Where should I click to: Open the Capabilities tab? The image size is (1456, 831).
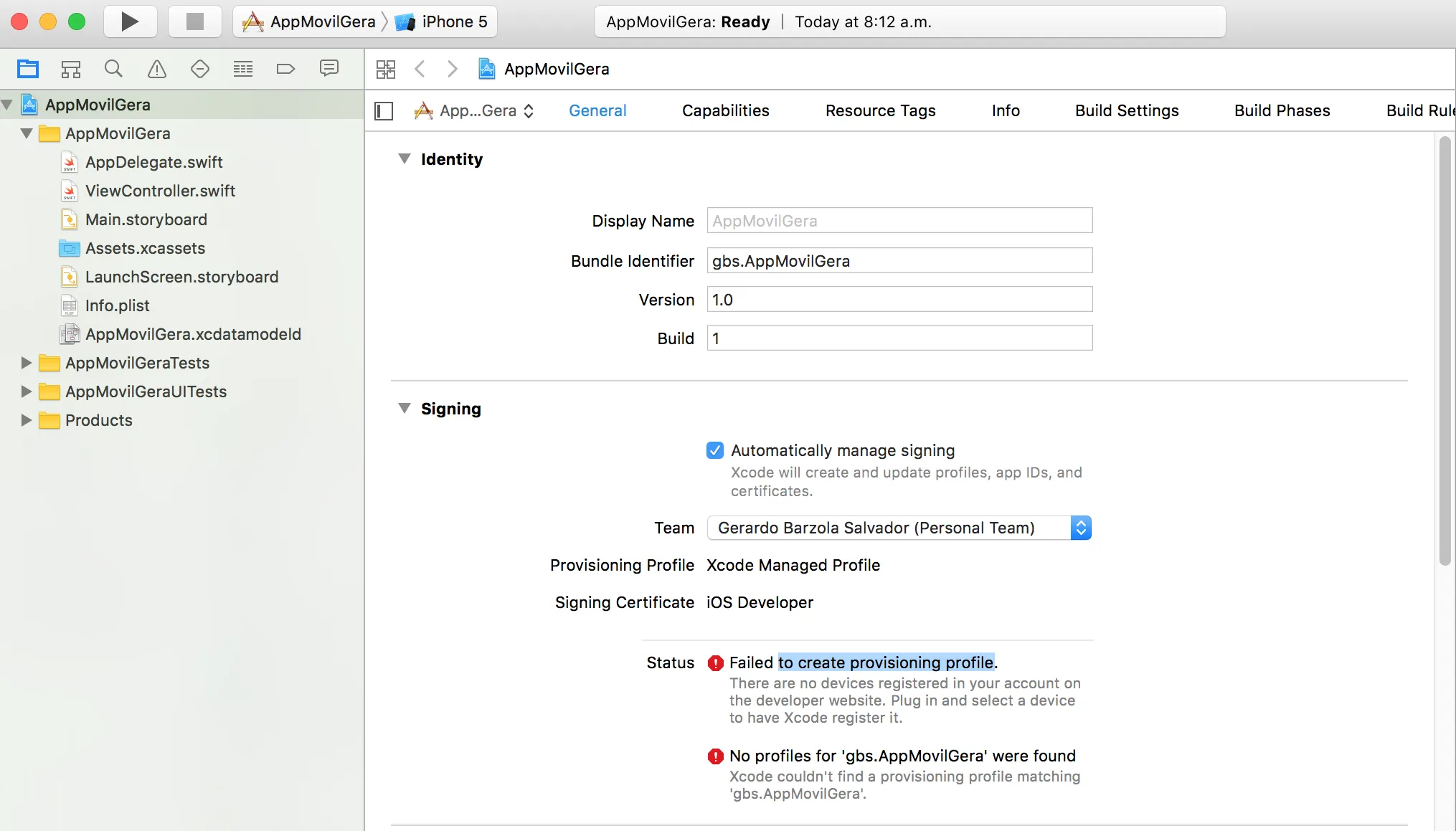point(725,110)
